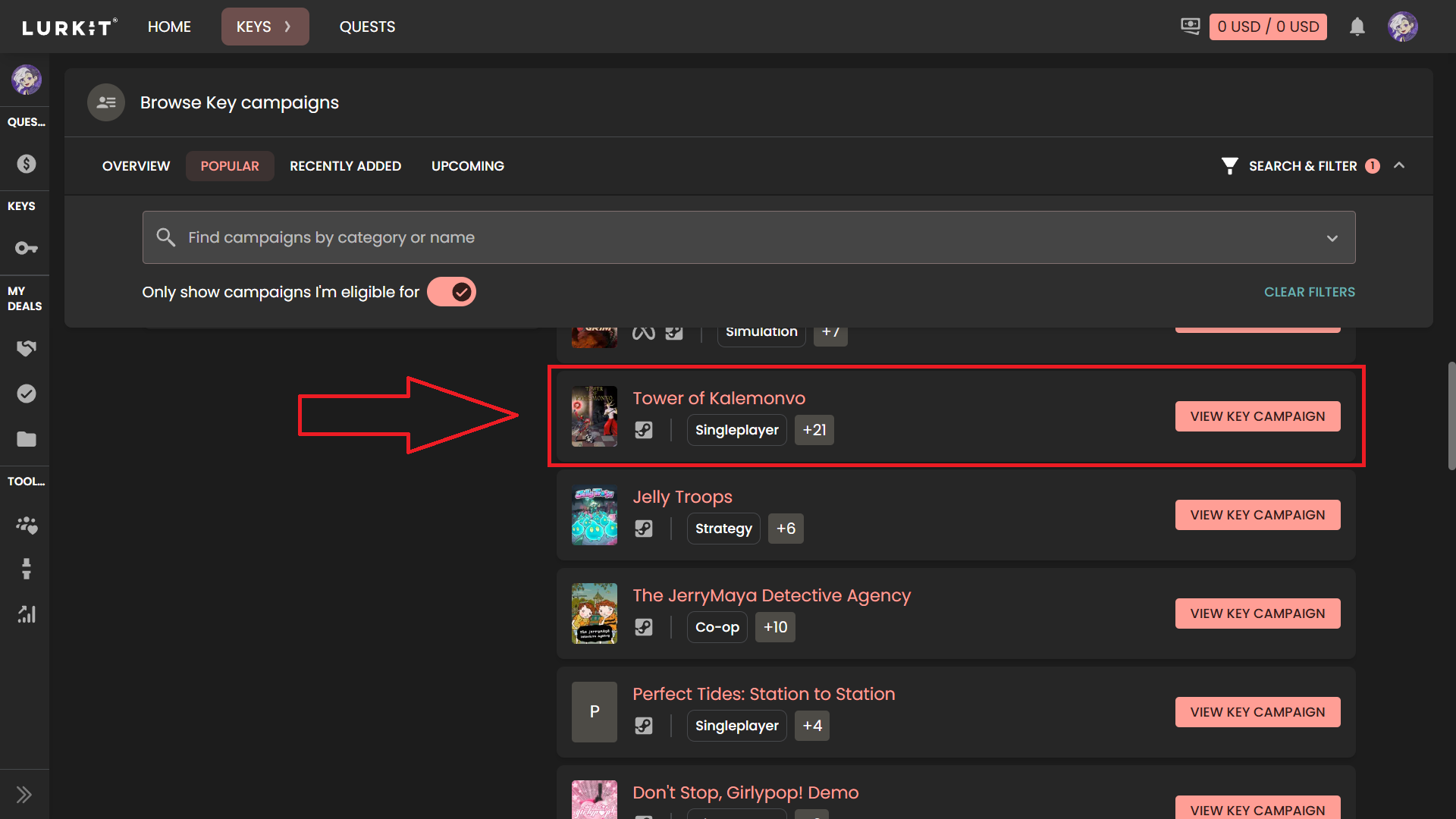Viewport: 1456px width, 819px height.
Task: Open the dollar sign quests icon in sidebar
Action: point(27,164)
